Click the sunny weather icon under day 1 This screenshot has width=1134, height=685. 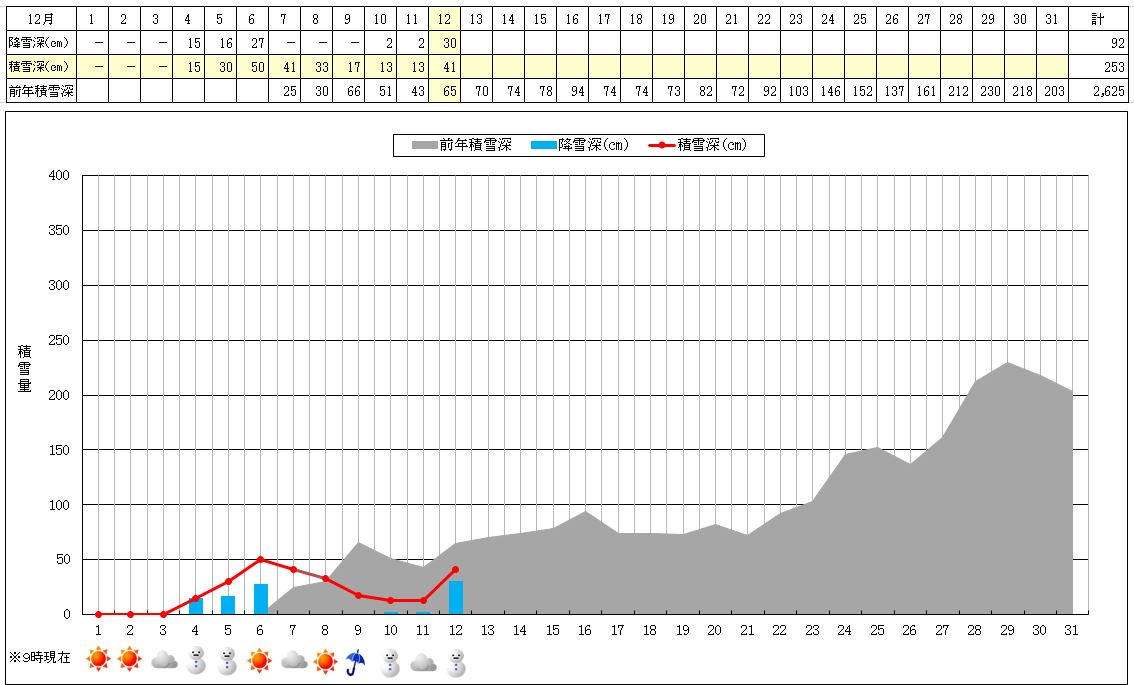pyautogui.click(x=98, y=661)
